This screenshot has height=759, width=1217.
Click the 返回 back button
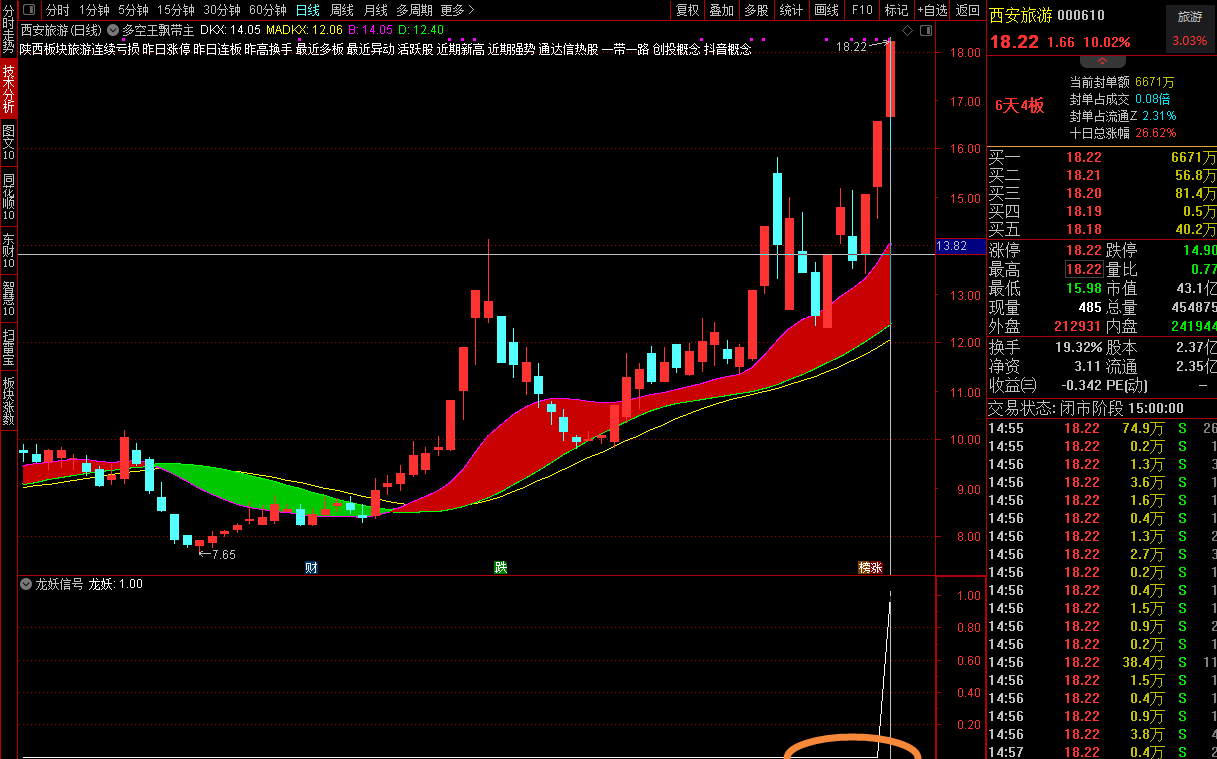967,10
